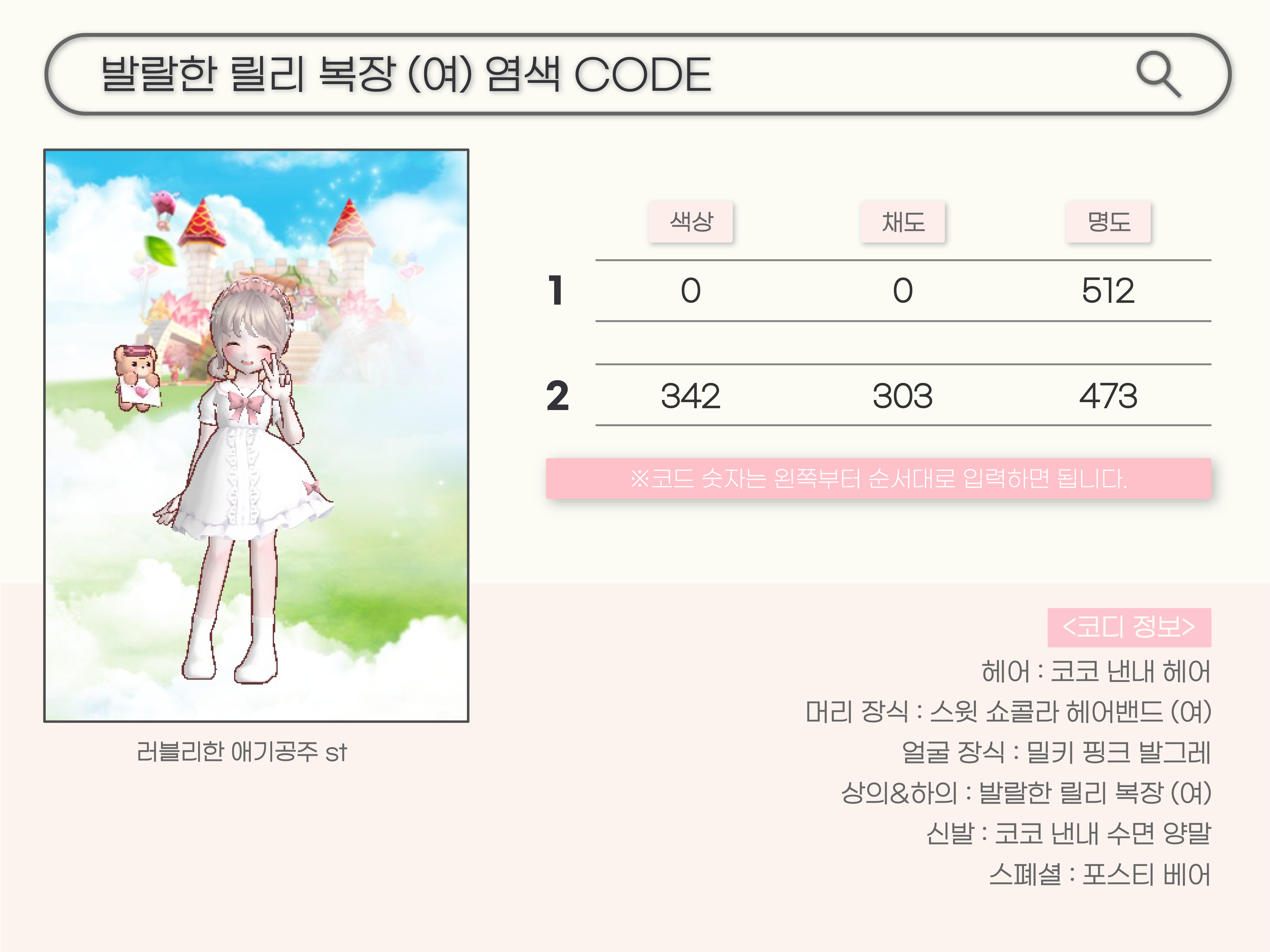Viewport: 1270px width, 952px height.
Task: Click the 헤어 : 코코 낸내 헤어 line
Action: (x=1095, y=671)
